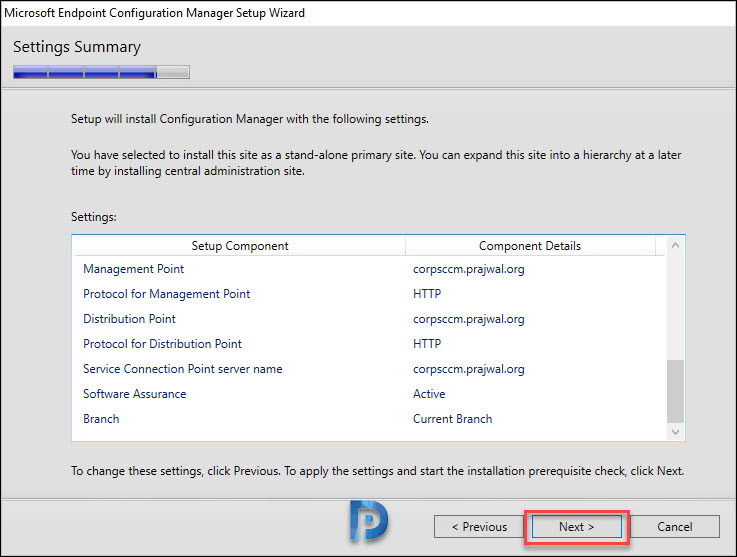Click the Next button
The height and width of the screenshot is (557, 737).
tap(577, 527)
